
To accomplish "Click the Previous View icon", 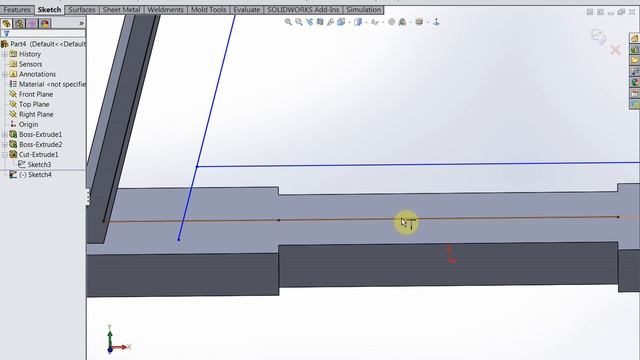I will coord(309,22).
